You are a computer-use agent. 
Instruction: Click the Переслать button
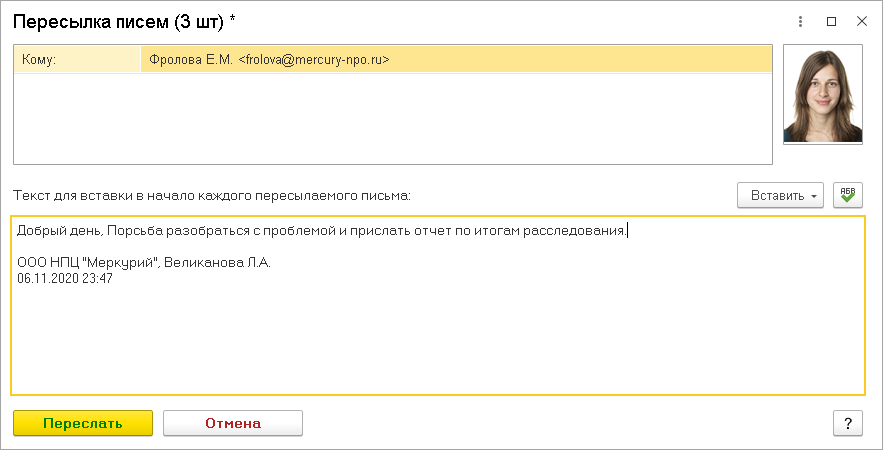(83, 423)
